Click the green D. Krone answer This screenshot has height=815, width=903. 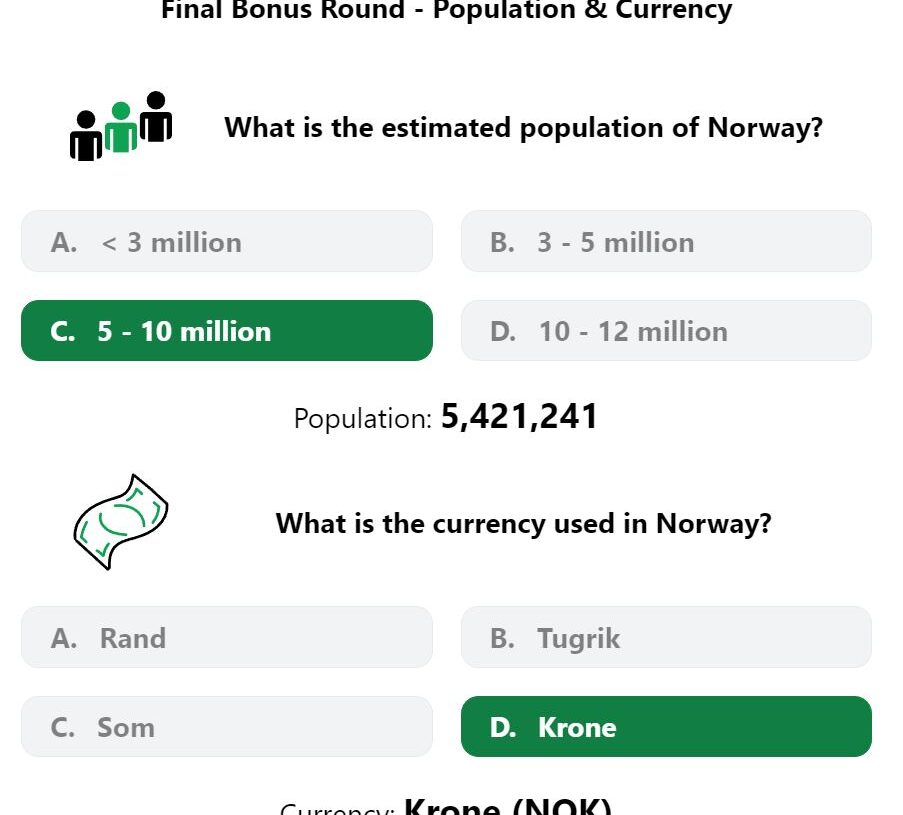(666, 726)
